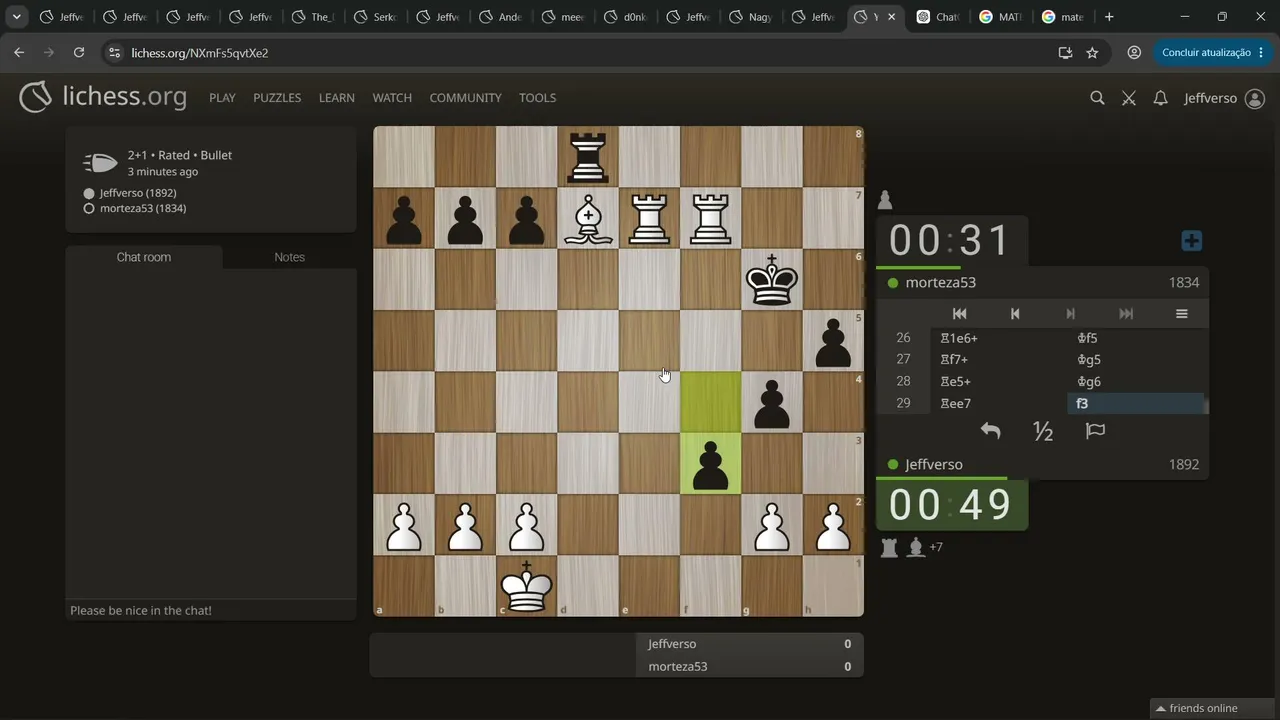Click the black rook on d8
The image size is (1280, 720).
coord(588,157)
